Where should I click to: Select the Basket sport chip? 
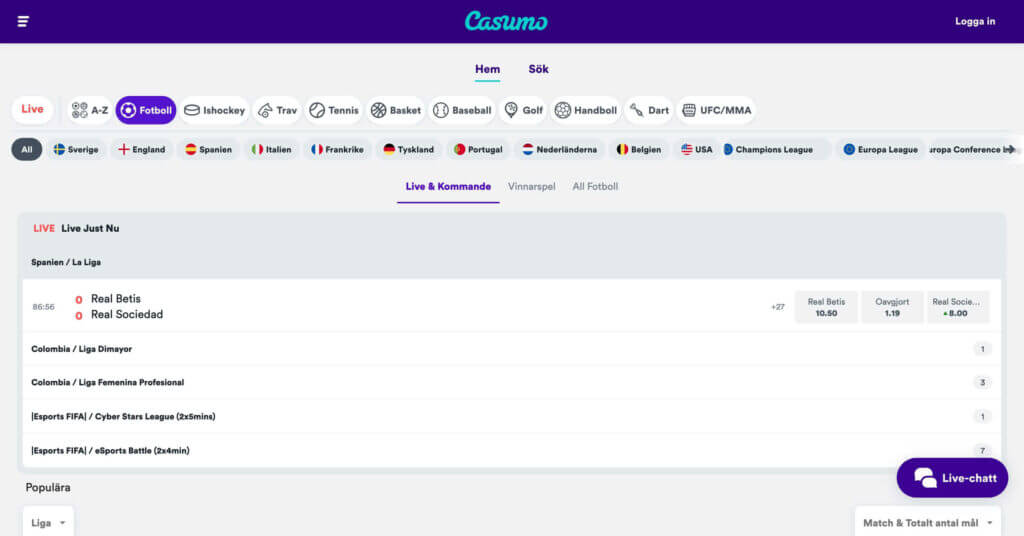tap(396, 110)
